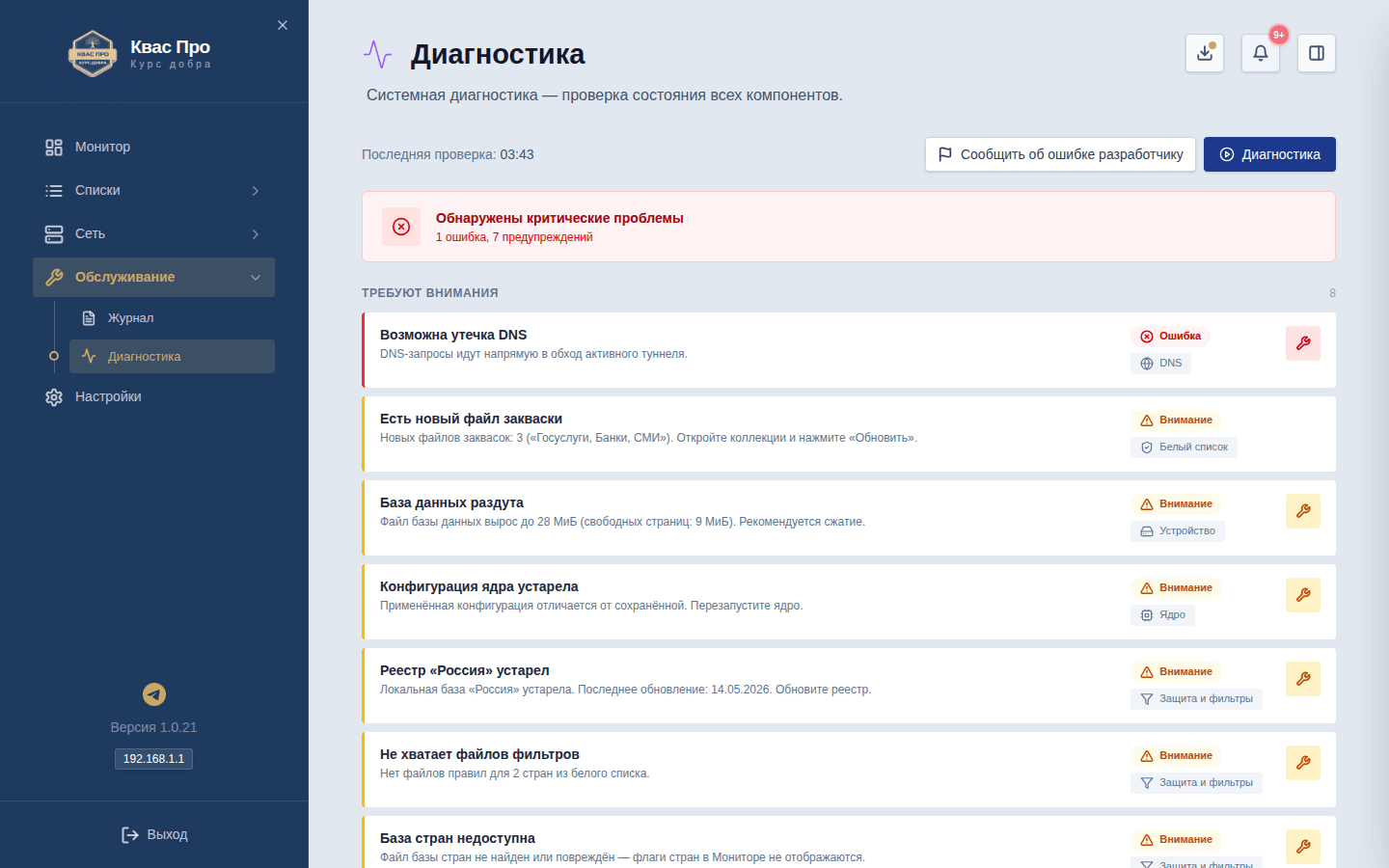Fix Возможна утечка DNS with wrench icon
The image size is (1389, 868).
pyautogui.click(x=1303, y=343)
